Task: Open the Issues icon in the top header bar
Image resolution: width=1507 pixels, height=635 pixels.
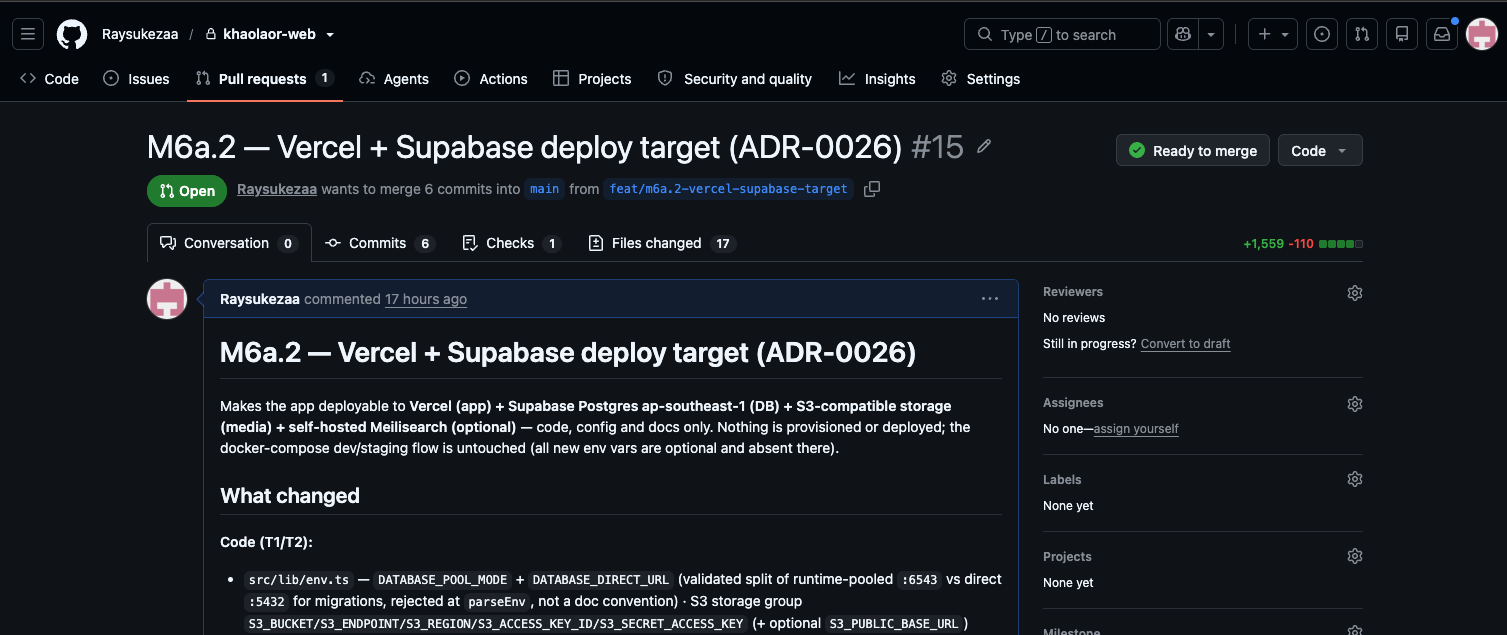Action: click(1322, 34)
